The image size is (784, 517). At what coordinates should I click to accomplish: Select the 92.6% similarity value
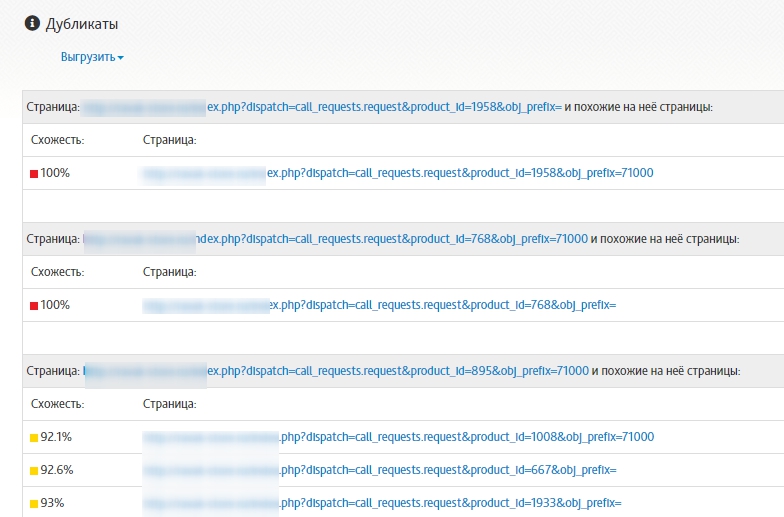point(56,470)
